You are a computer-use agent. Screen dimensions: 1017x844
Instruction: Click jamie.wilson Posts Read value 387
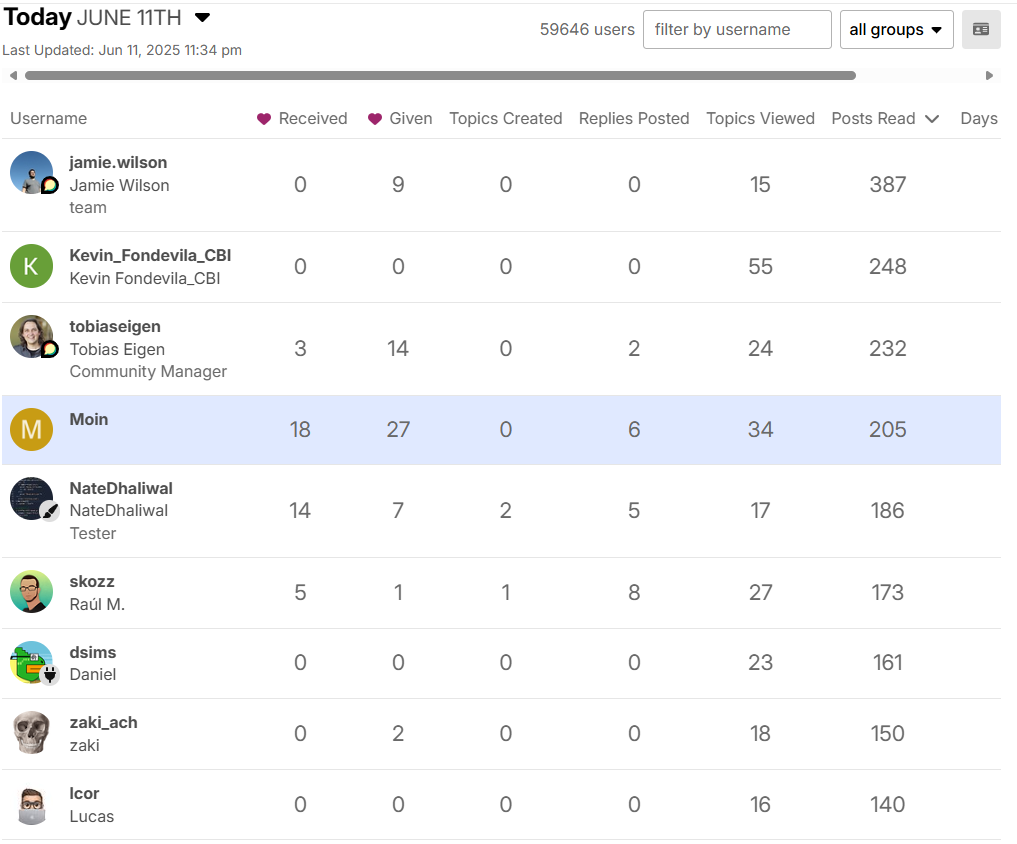[887, 184]
